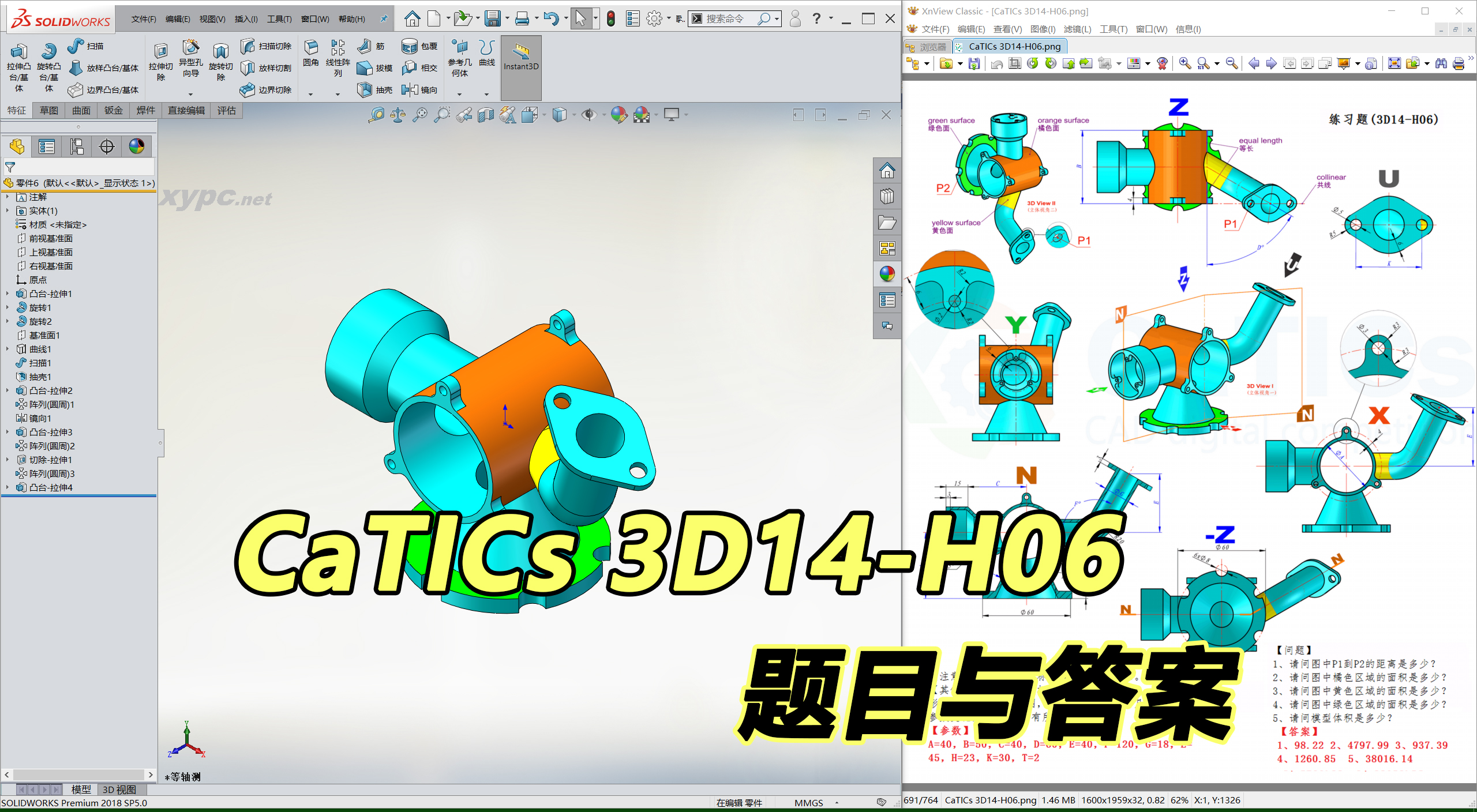Click the feature tree horizontal scrollbar

coord(79,775)
